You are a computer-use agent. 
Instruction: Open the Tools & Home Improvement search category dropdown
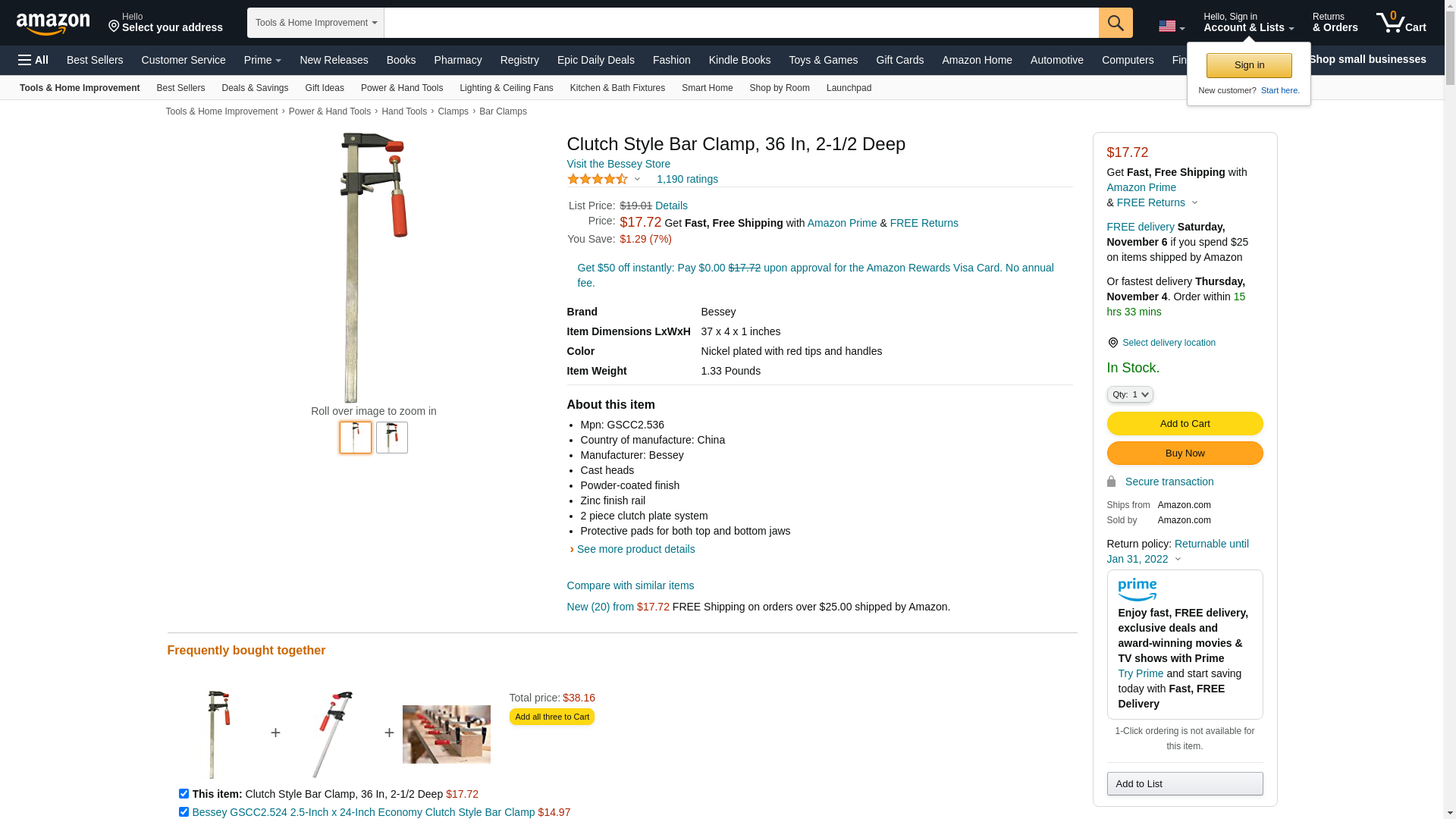pos(315,23)
